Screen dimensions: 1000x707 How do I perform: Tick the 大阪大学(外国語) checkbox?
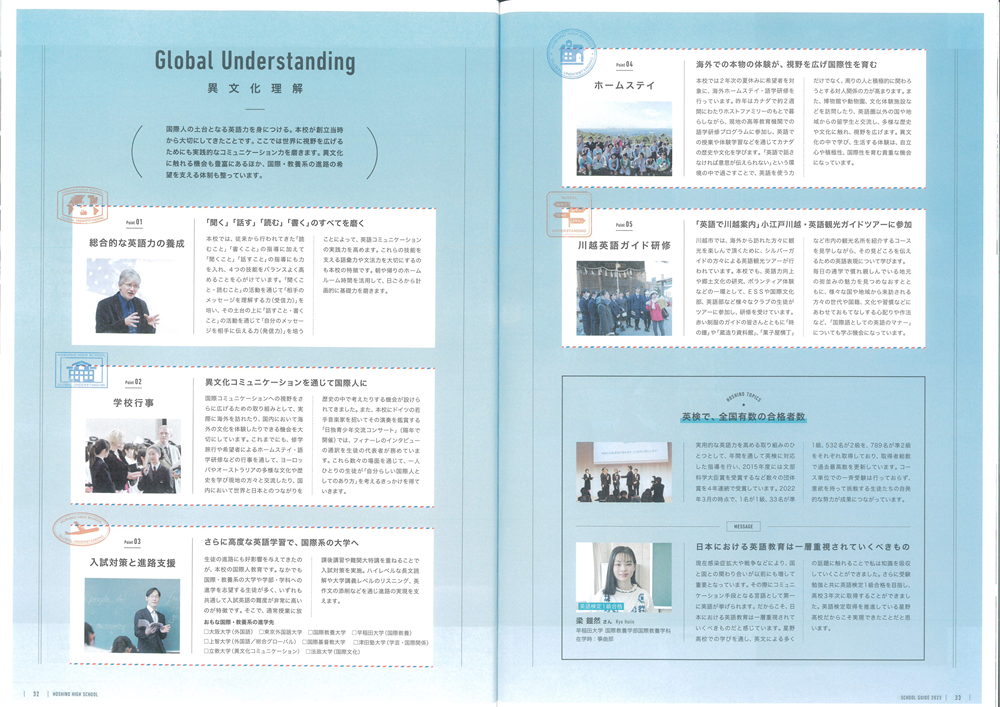tap(206, 632)
